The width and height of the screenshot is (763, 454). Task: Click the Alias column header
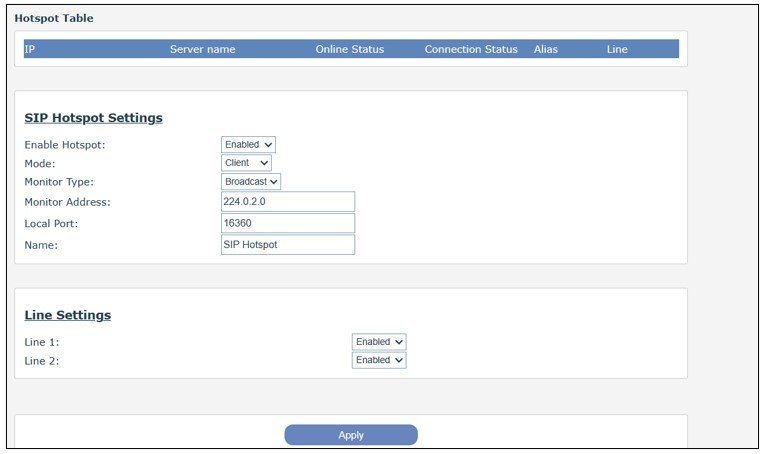coord(545,49)
